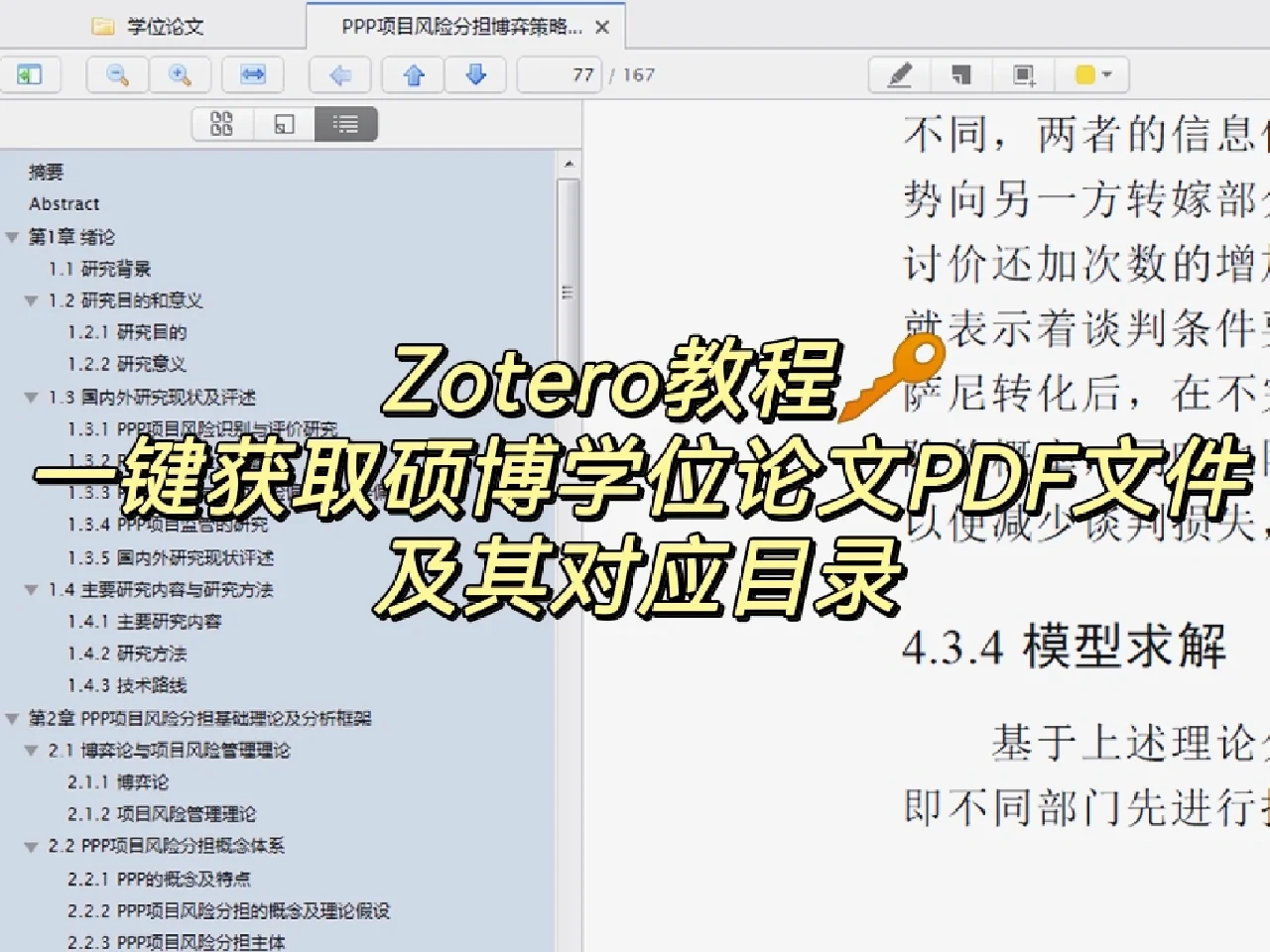Go to 2.2.1 PPP的概念及特点
The height and width of the screenshot is (952, 1270).
click(159, 879)
